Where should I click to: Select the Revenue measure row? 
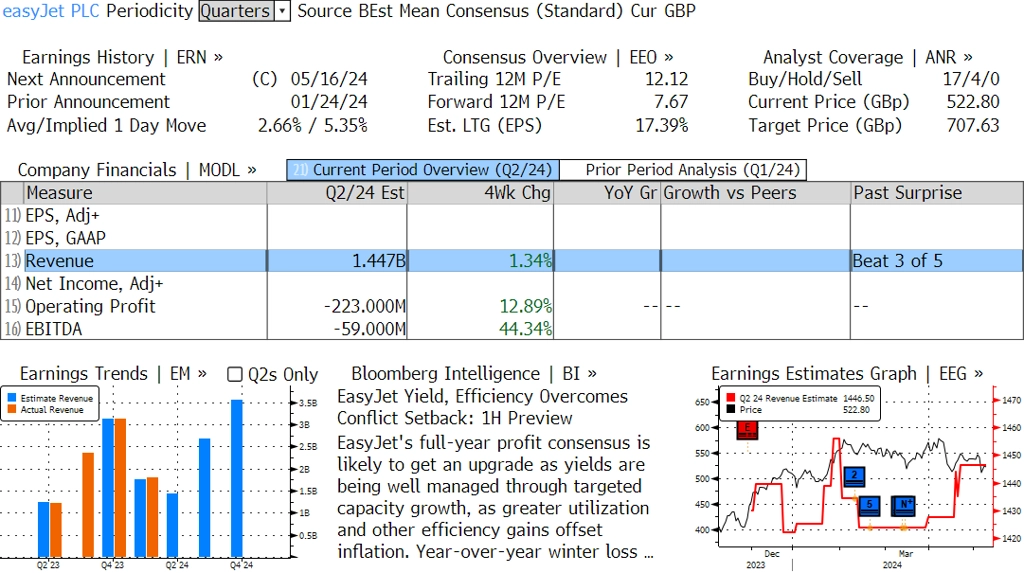[x=512, y=261]
